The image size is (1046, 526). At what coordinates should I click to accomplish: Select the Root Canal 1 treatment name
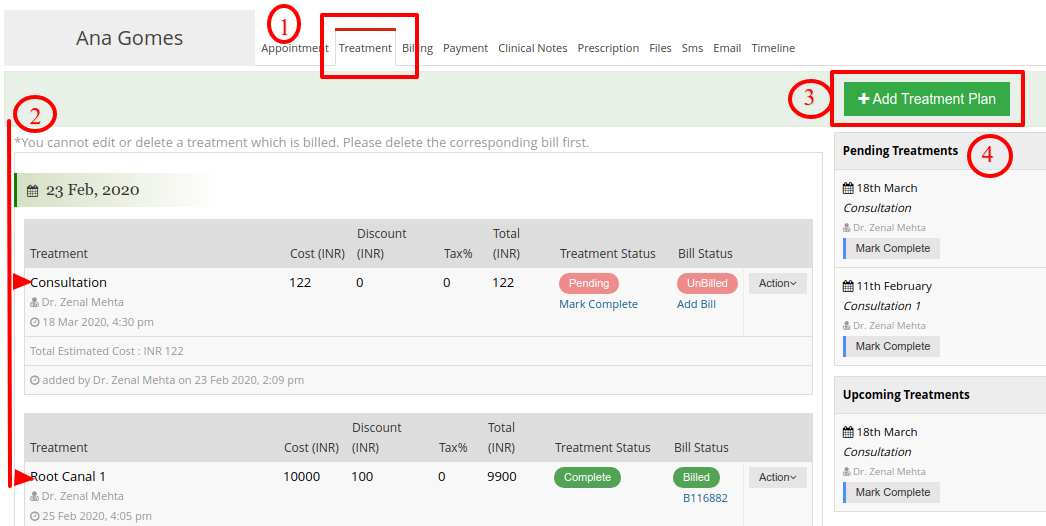(x=68, y=477)
